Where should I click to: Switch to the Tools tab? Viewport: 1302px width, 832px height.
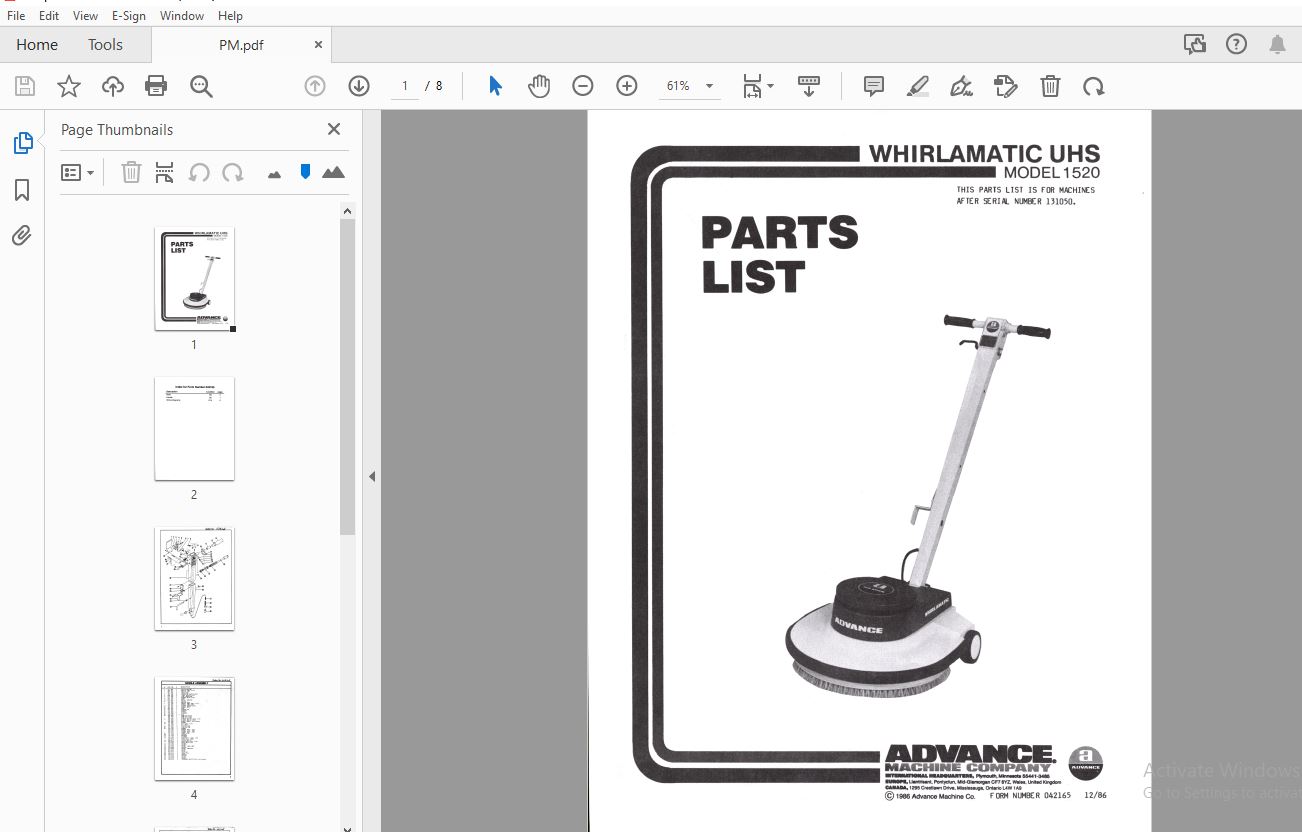click(105, 44)
